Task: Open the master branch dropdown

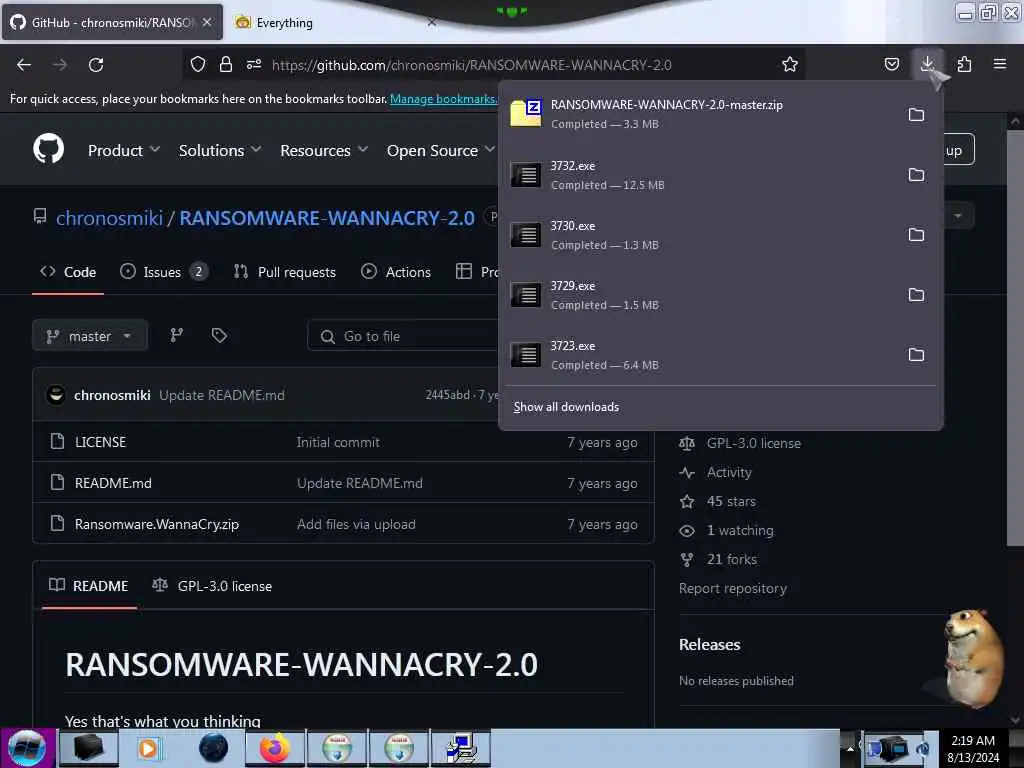Action: pyautogui.click(x=89, y=336)
